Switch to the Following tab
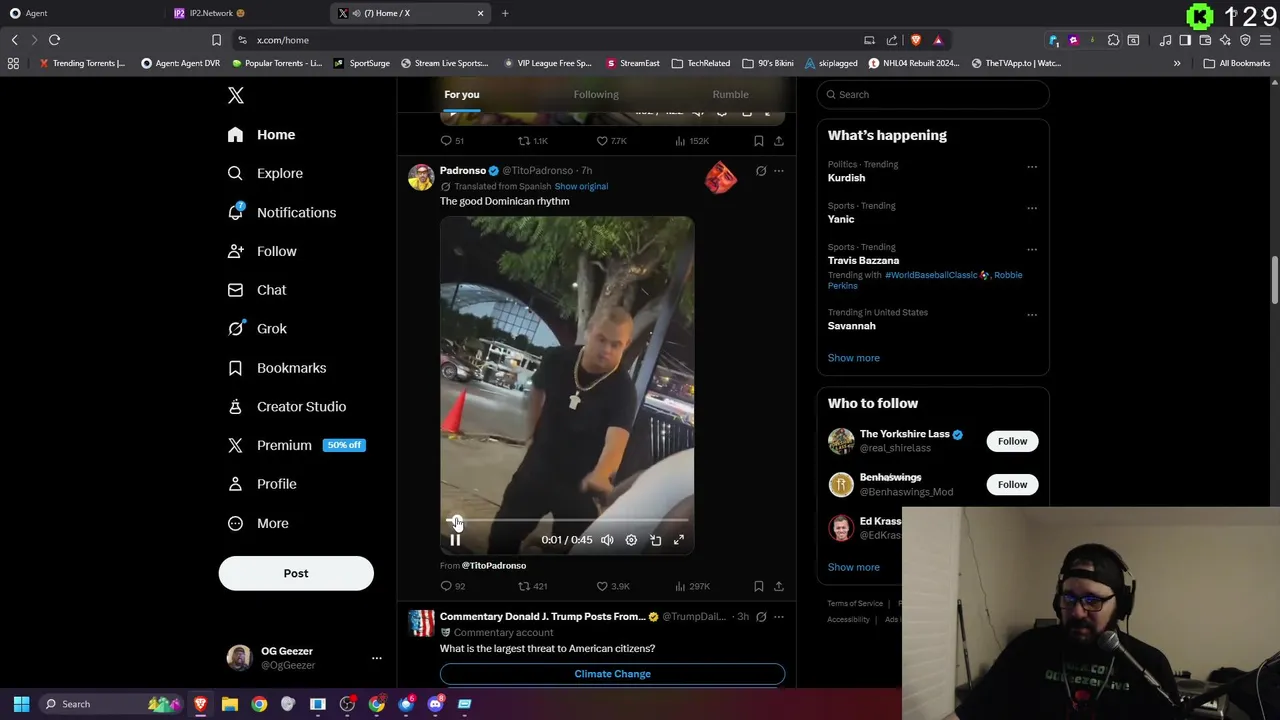1280x720 pixels. (596, 94)
